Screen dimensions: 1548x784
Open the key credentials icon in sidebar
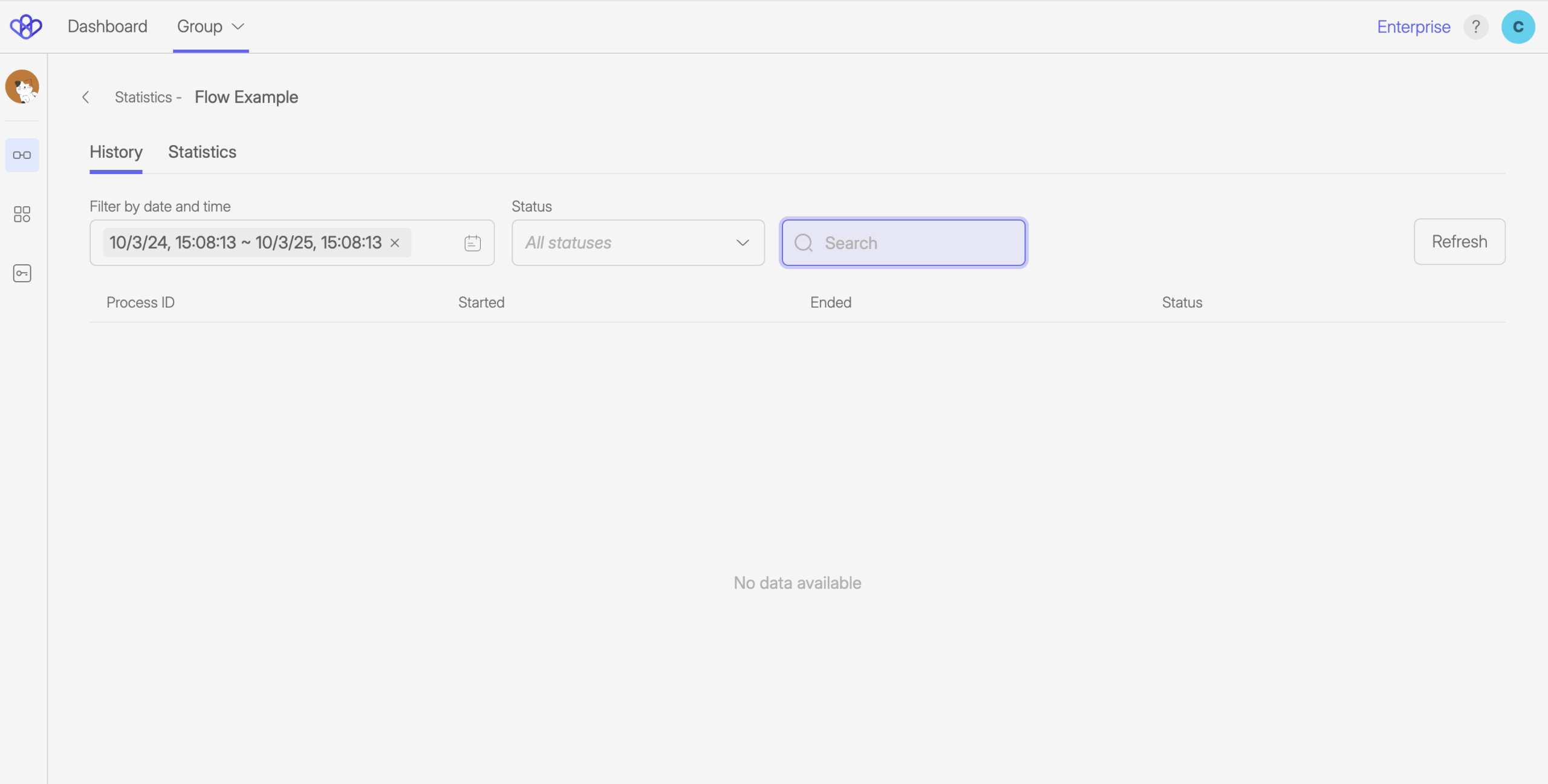tap(22, 273)
